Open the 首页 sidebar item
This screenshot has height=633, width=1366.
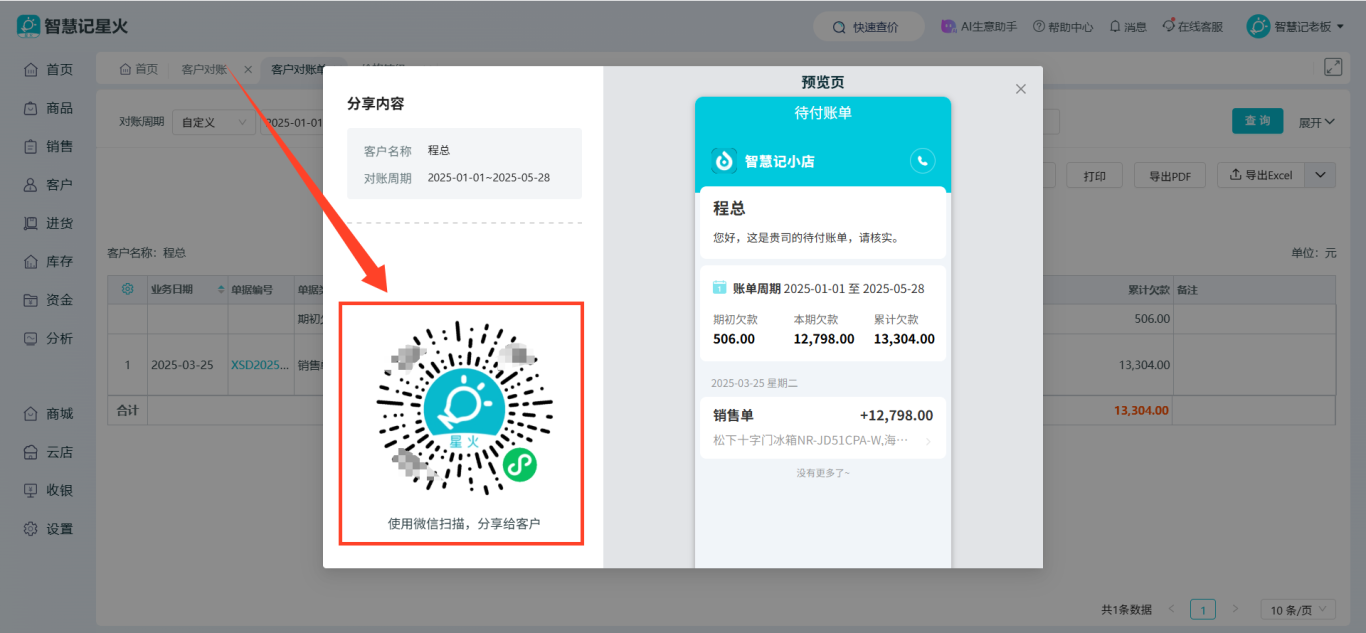point(48,70)
